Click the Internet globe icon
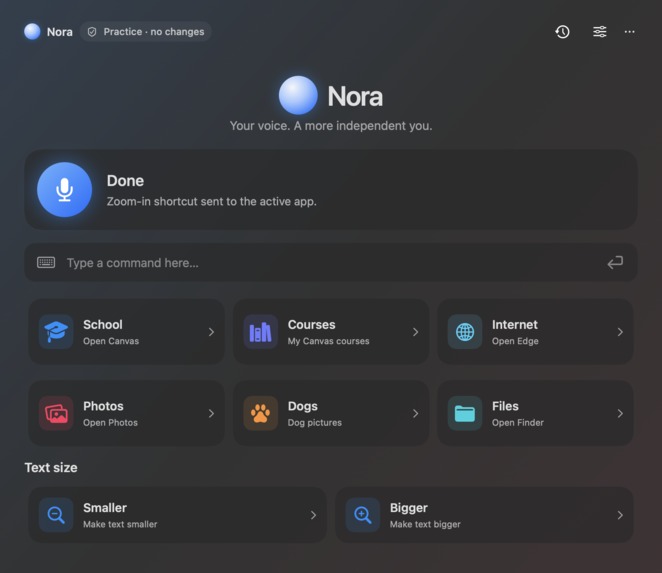The width and height of the screenshot is (662, 573). (465, 331)
